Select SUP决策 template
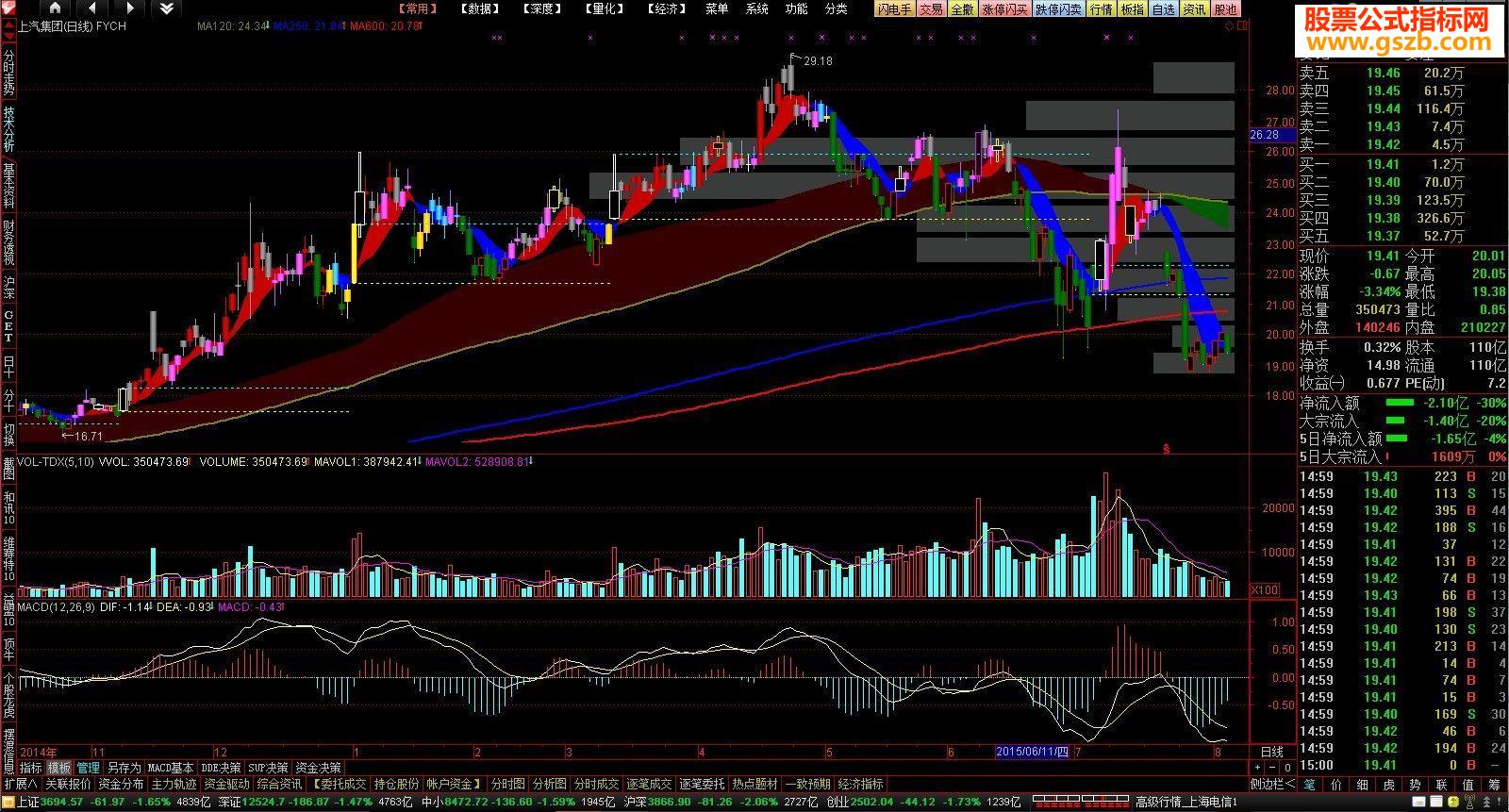 [268, 768]
